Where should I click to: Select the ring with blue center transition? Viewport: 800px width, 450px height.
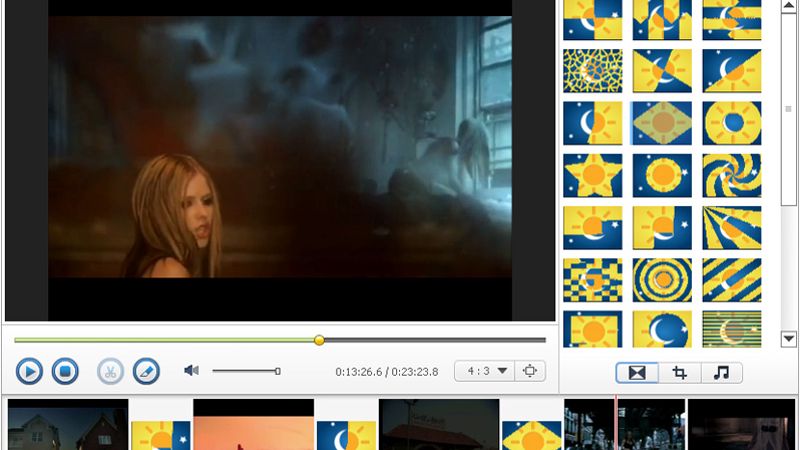click(732, 123)
